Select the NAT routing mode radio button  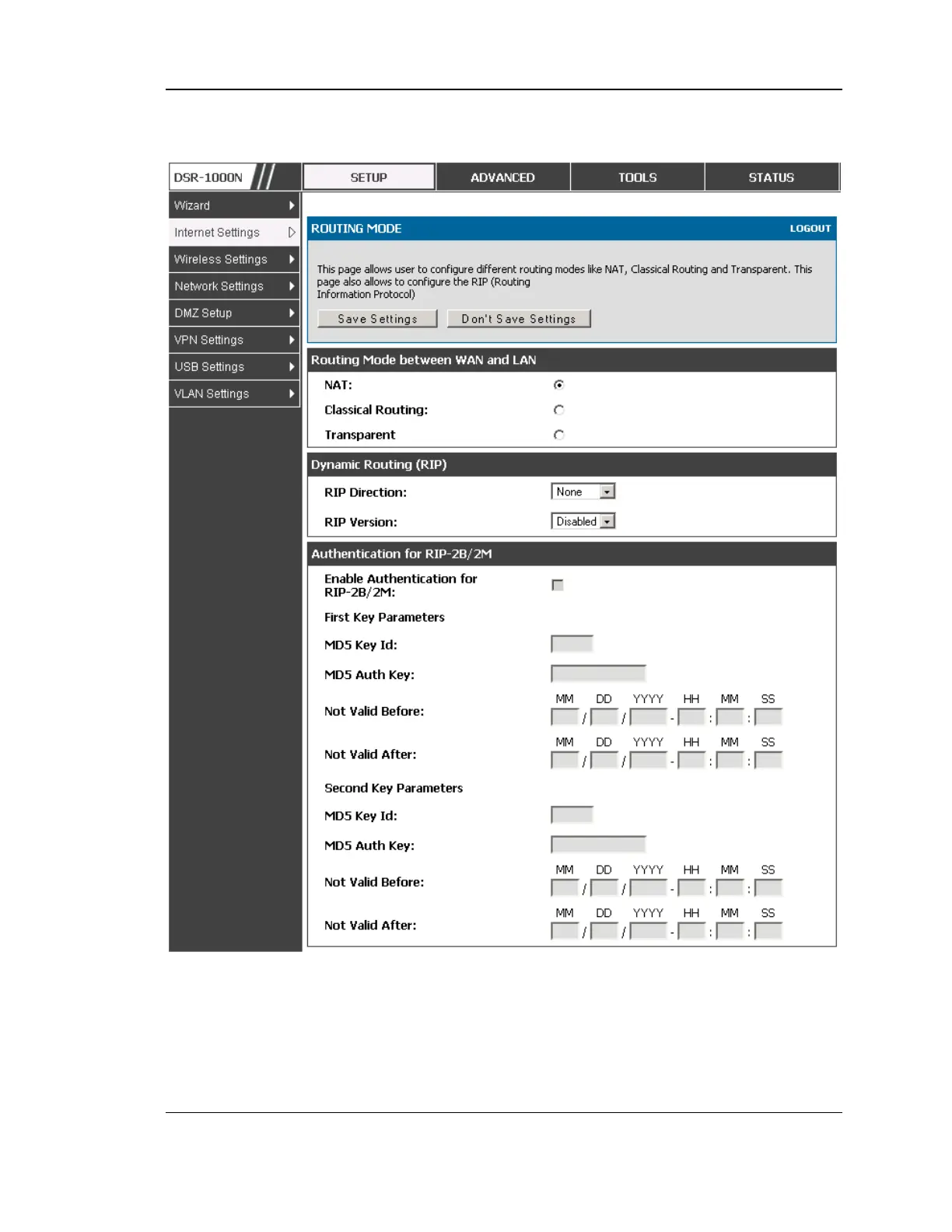558,385
